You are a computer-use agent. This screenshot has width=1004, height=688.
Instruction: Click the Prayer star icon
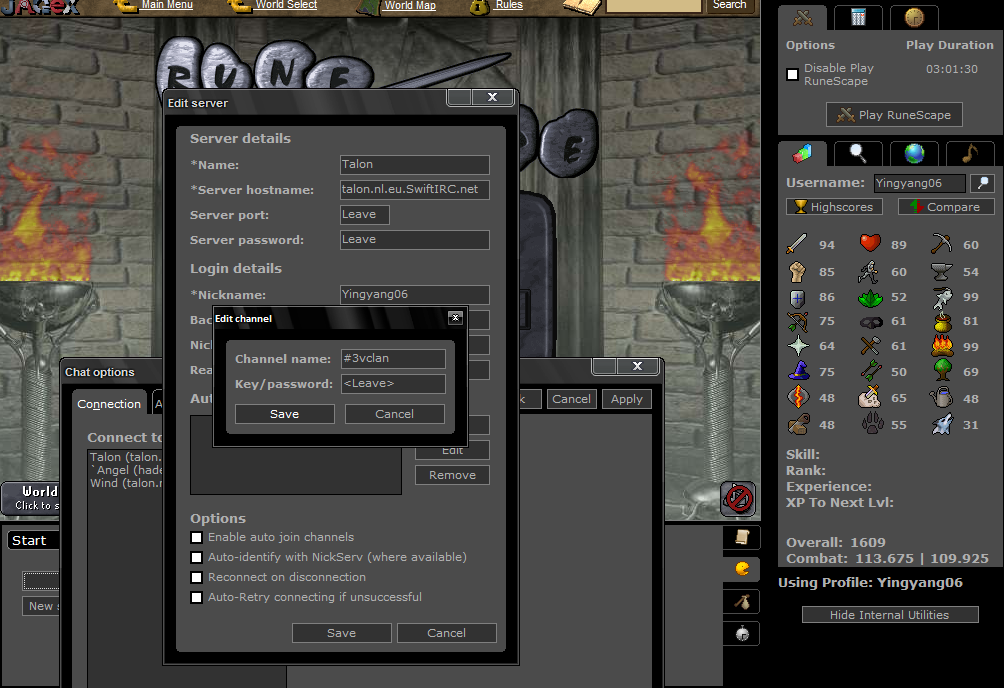pos(798,346)
